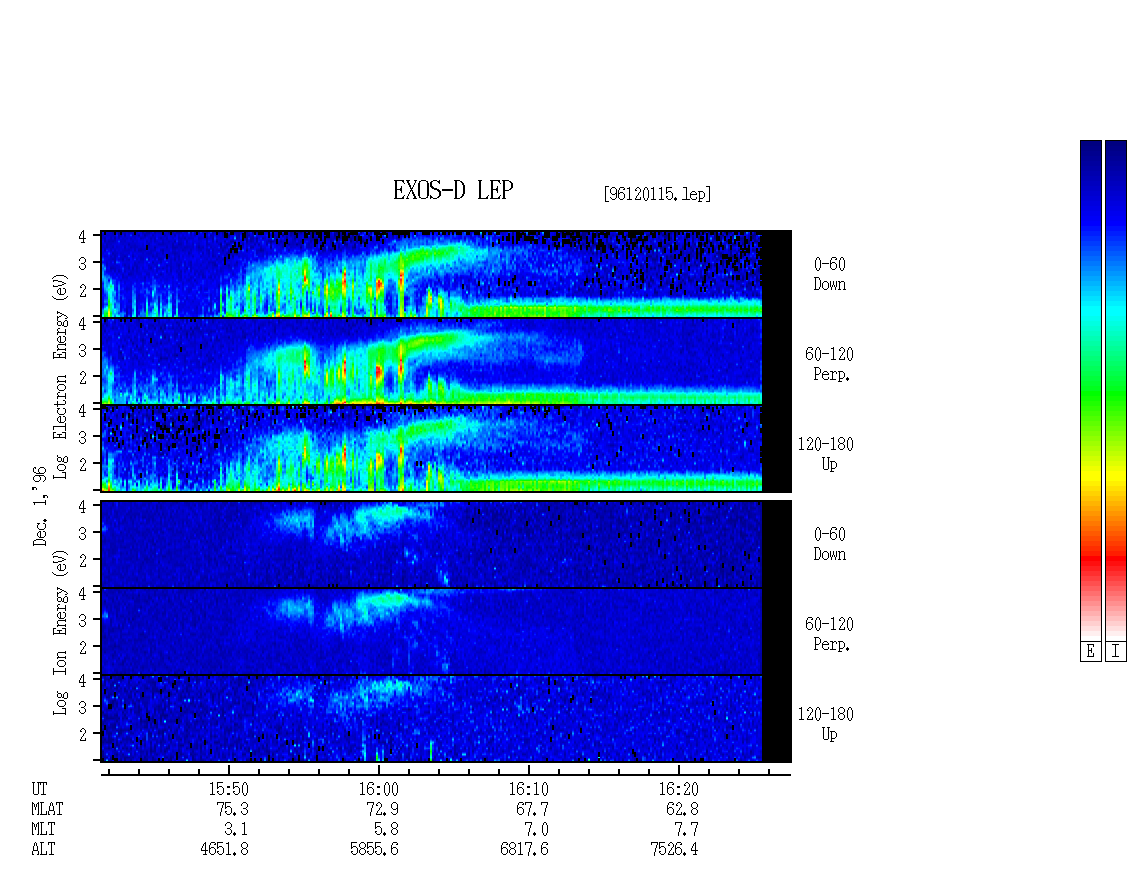Screen dimensions: 1130x875
Task: Click the 15:50 UT time tick label
Action: (x=228, y=789)
